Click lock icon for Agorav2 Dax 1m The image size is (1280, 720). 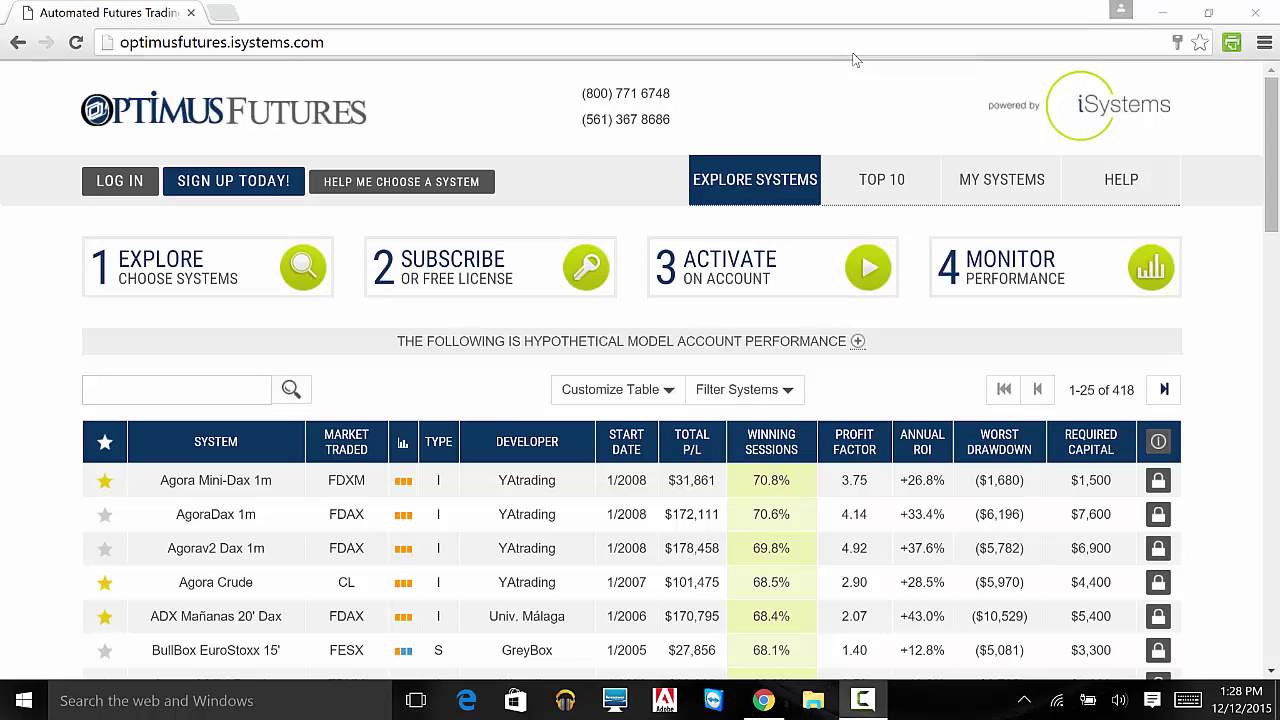click(x=1158, y=549)
